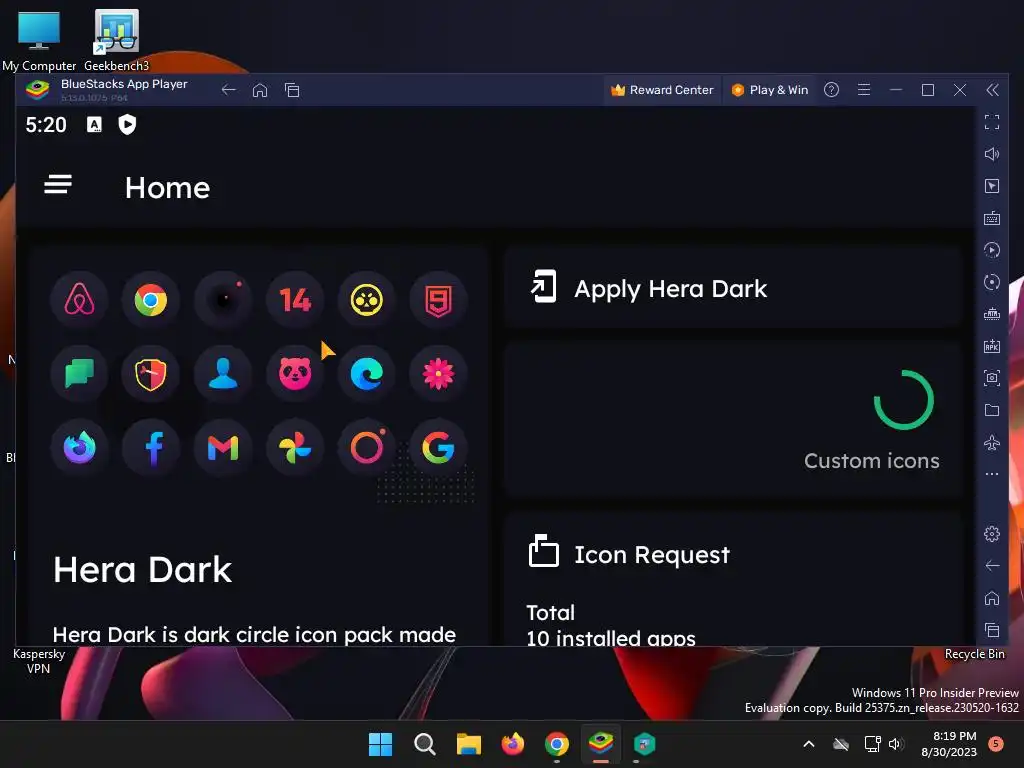Click the '10 installed apps' text

pos(611,637)
